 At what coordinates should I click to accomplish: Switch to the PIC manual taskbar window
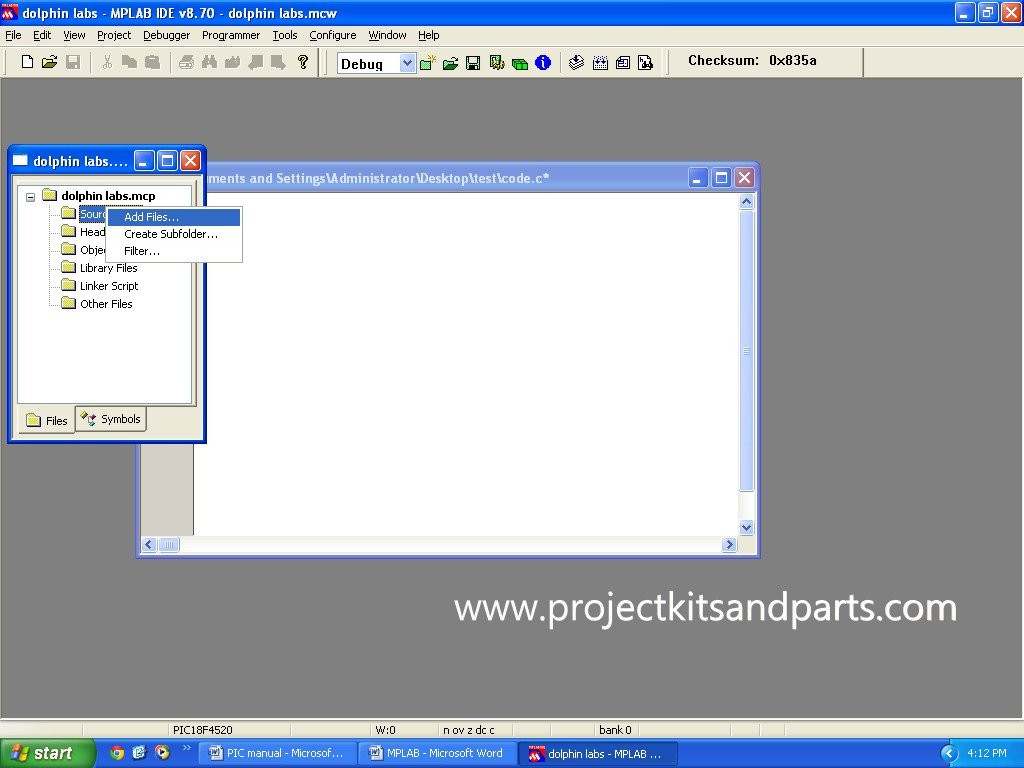click(277, 753)
